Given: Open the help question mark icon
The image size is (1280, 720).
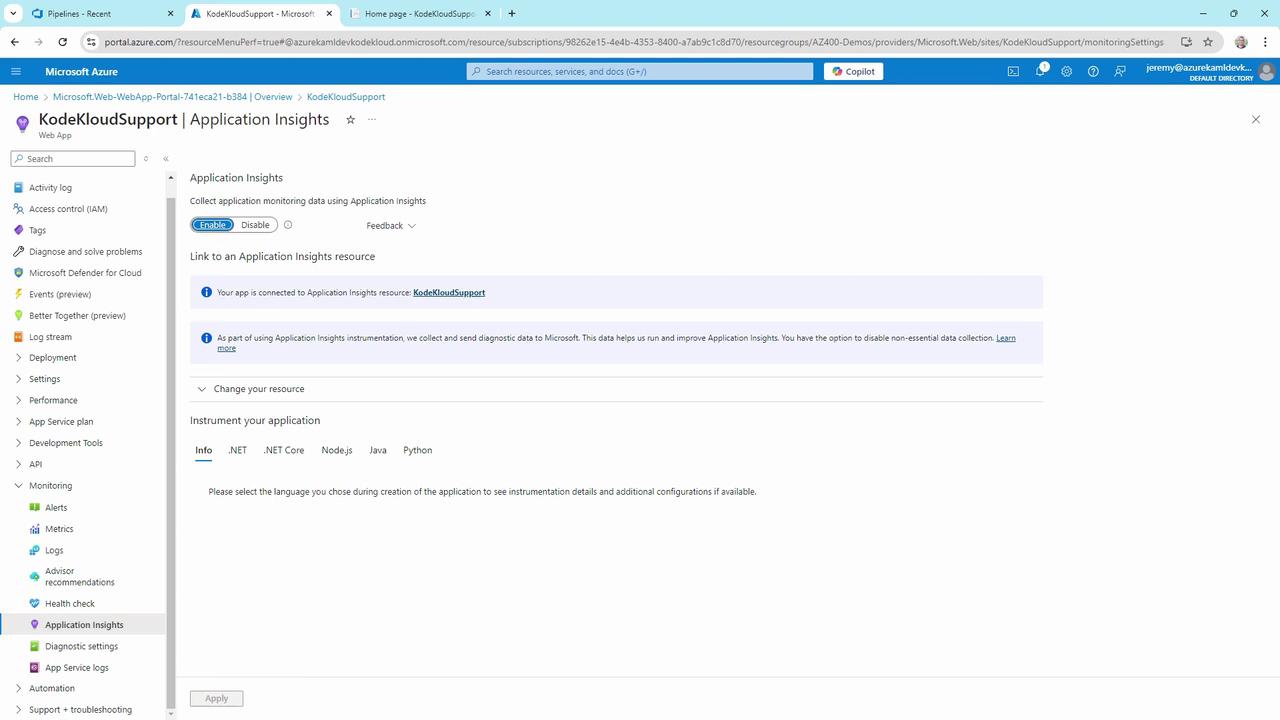Looking at the screenshot, I should [x=1093, y=72].
